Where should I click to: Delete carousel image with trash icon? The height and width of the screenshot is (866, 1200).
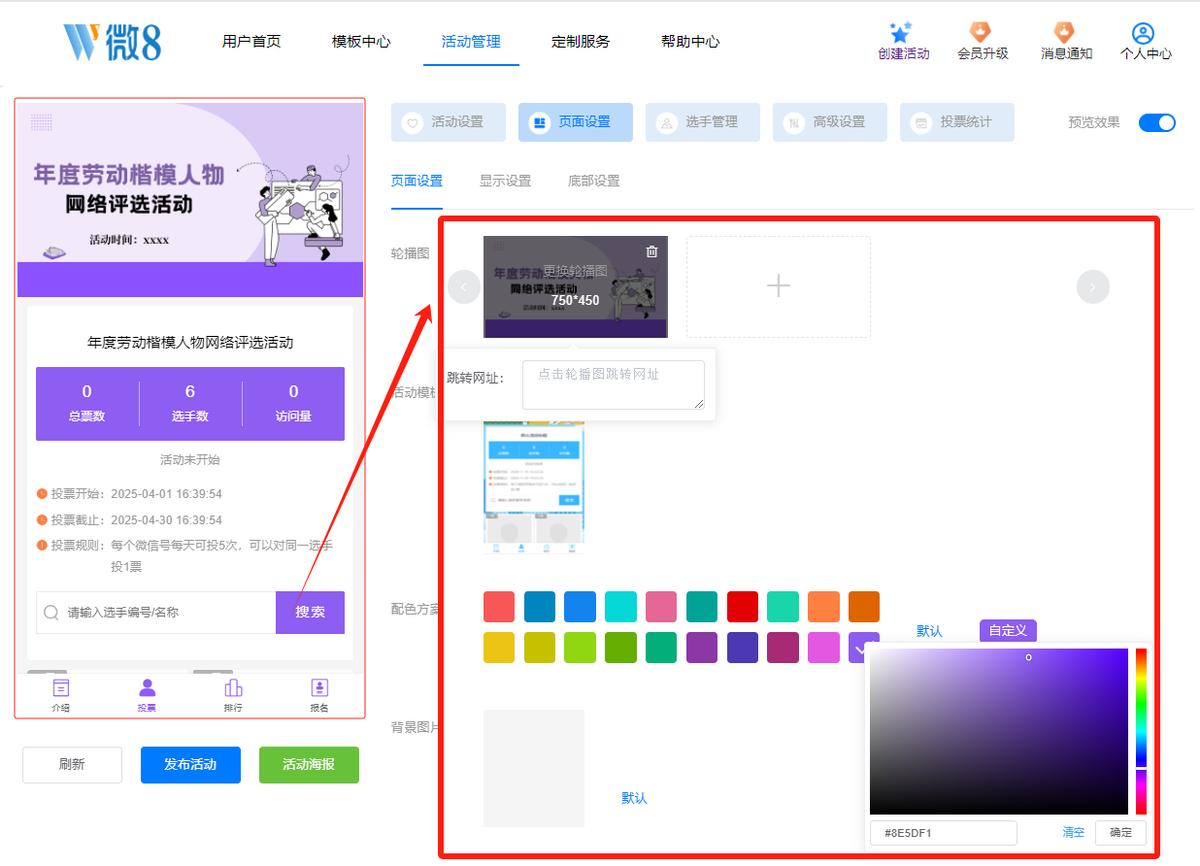(652, 252)
